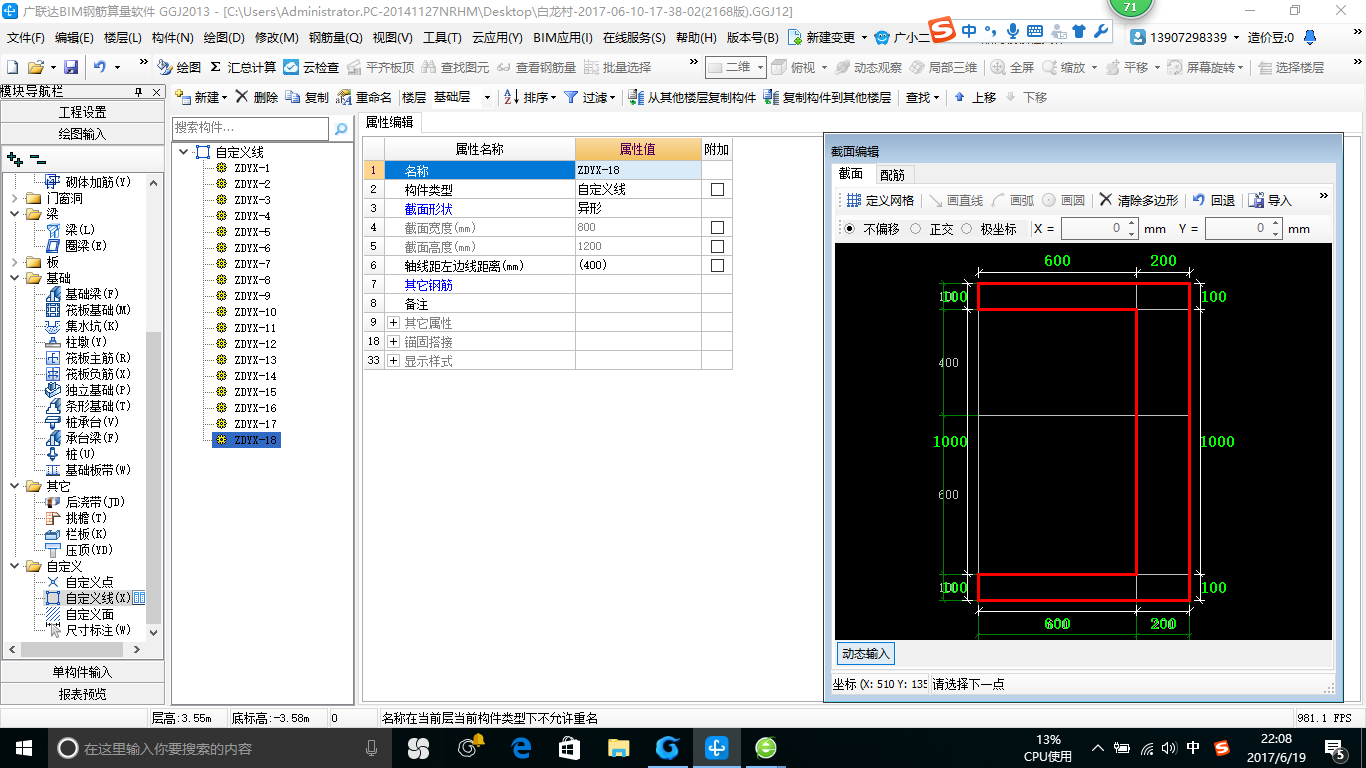The width and height of the screenshot is (1366, 768).
Task: Click search magnifier beside 搜索构件 box
Action: point(341,128)
